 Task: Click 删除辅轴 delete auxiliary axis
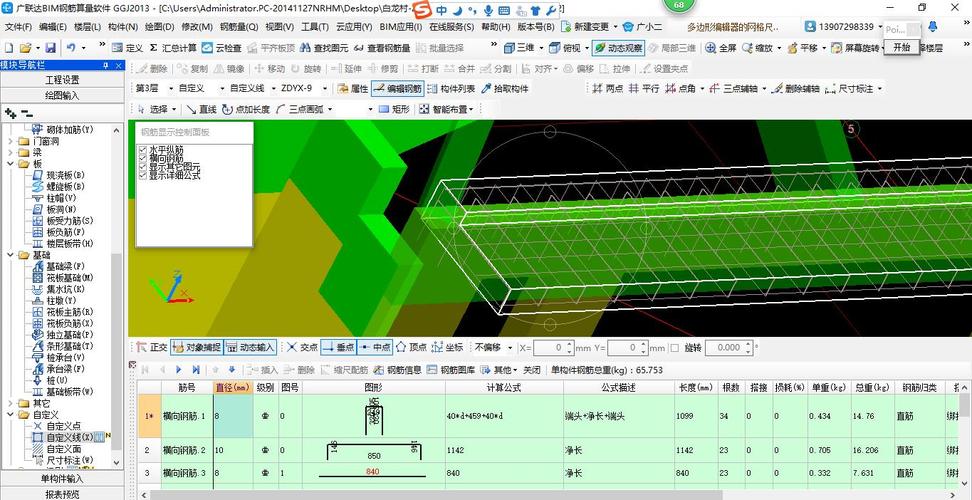tap(796, 89)
